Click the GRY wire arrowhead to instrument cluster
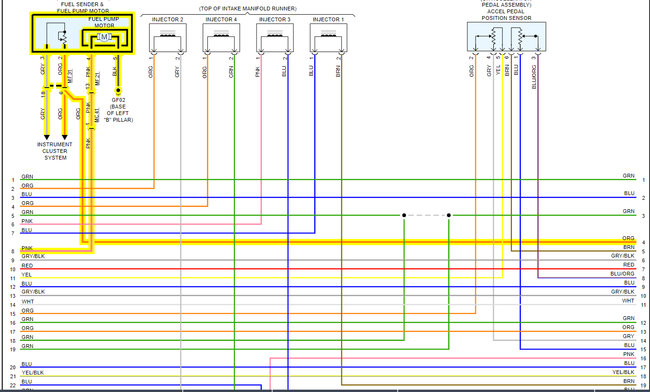Image resolution: width=650 pixels, height=392 pixels. point(46,137)
